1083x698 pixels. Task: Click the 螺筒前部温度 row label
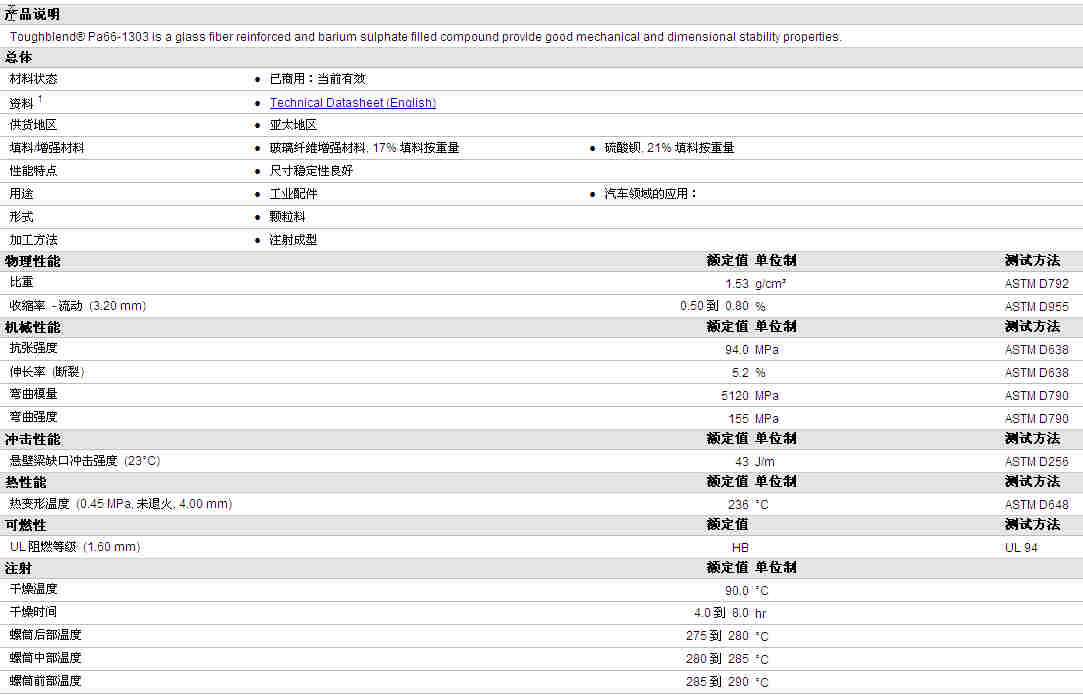tap(45, 681)
